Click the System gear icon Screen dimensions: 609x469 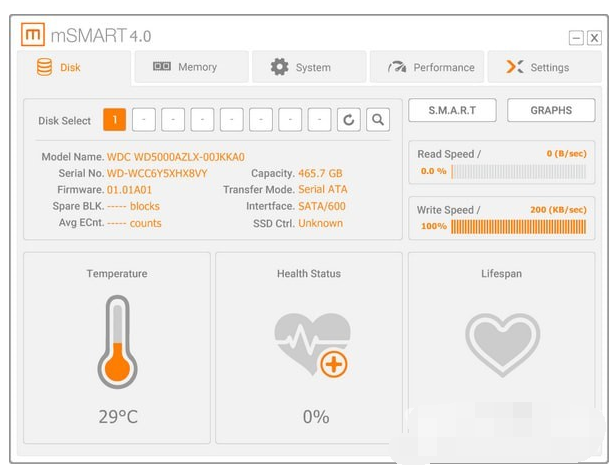coord(279,67)
